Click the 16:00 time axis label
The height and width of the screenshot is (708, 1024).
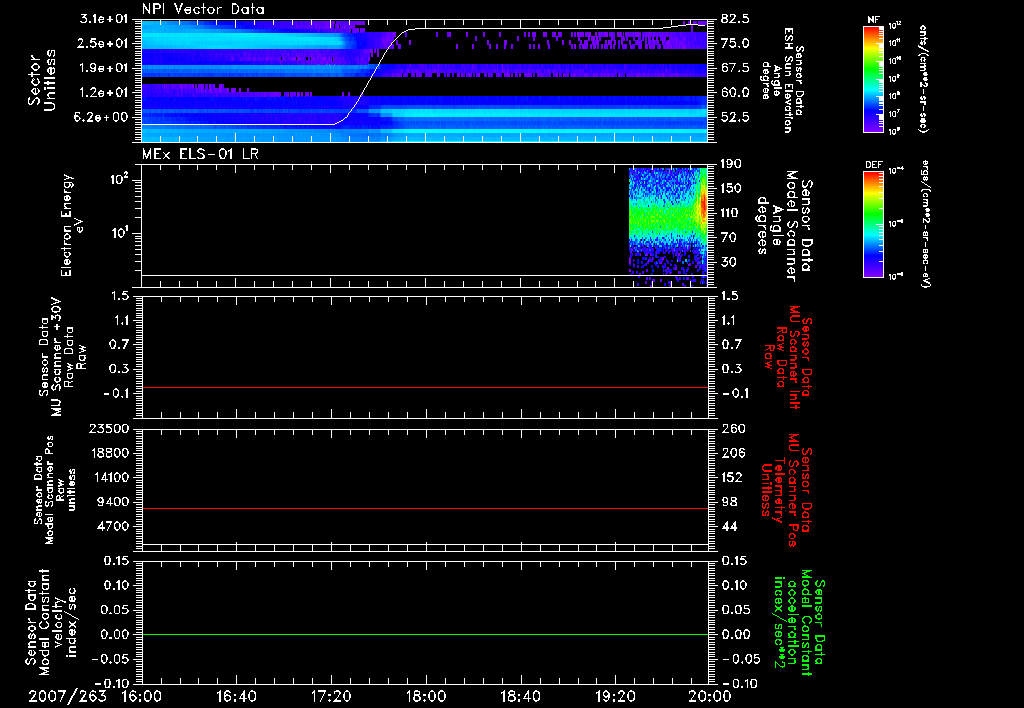[x=142, y=696]
